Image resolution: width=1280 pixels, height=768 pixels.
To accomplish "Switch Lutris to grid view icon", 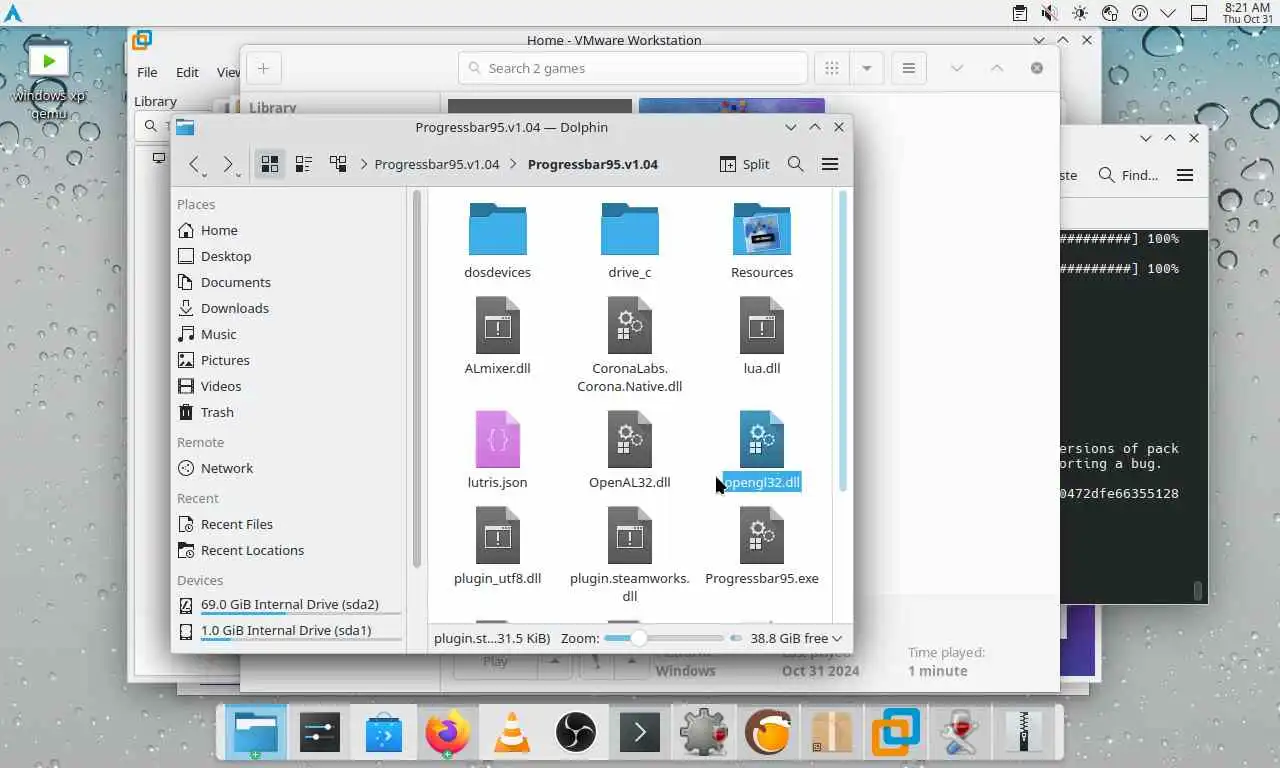I will (x=831, y=68).
